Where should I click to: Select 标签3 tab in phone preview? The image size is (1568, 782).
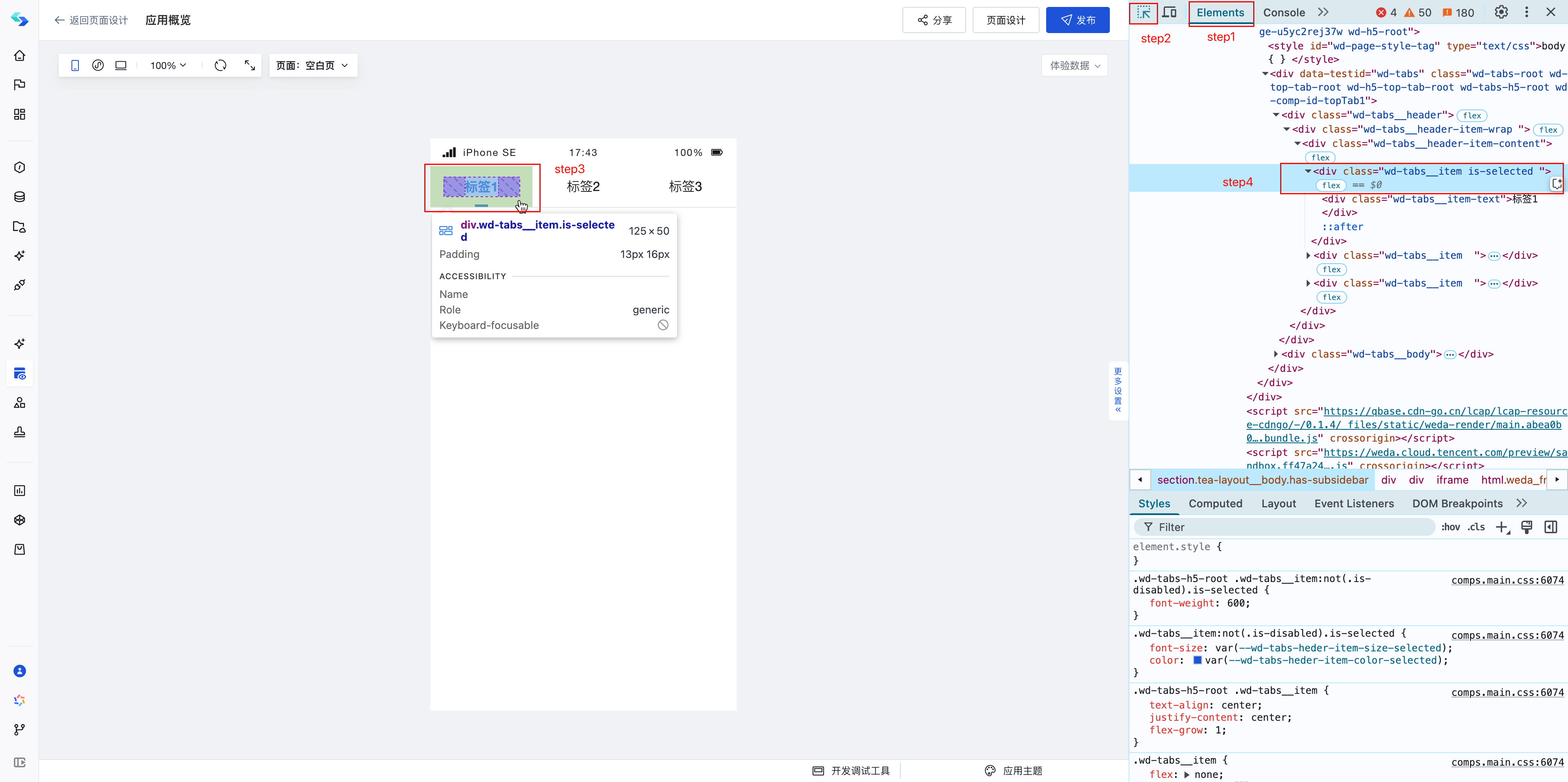point(686,187)
